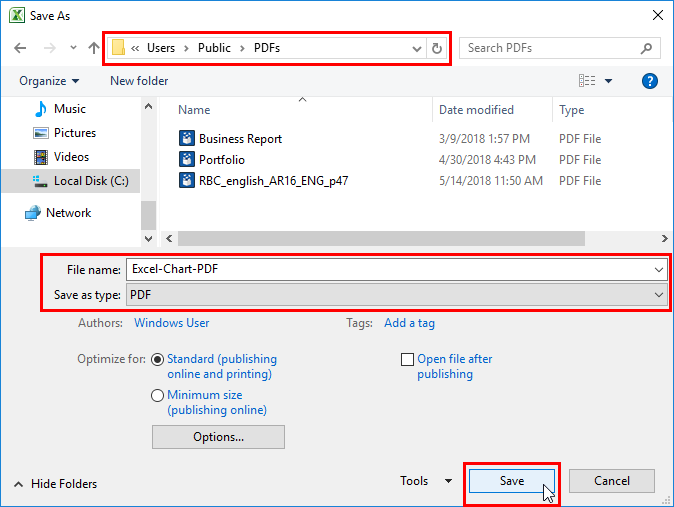The image size is (674, 507).
Task: Enable Open file after publishing checkbox
Action: 407,359
